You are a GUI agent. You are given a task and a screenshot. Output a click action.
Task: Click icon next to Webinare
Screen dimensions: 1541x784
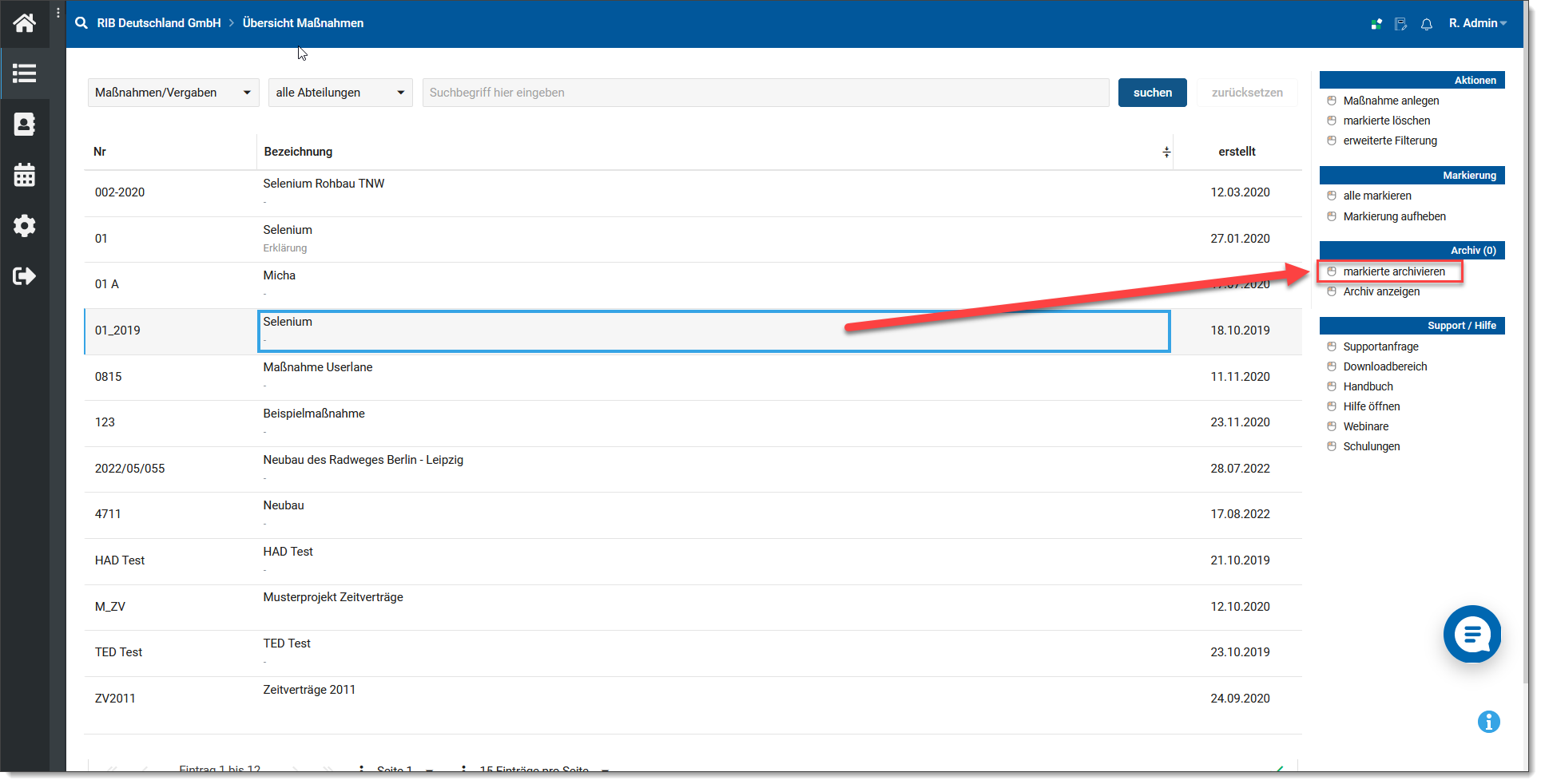point(1332,426)
